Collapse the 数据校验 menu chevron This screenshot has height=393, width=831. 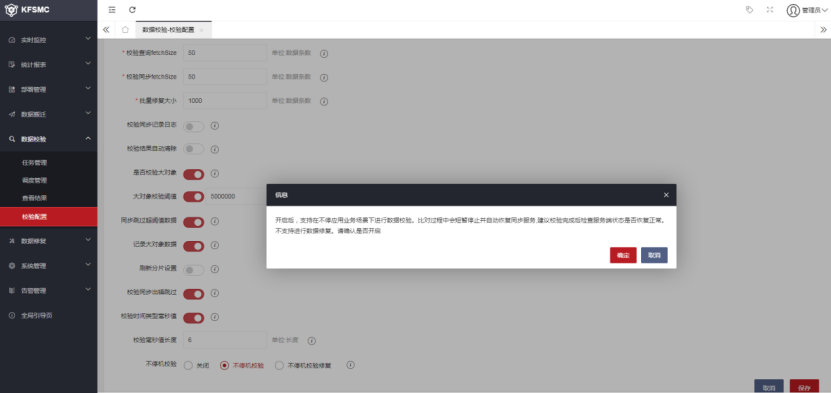(x=88, y=139)
